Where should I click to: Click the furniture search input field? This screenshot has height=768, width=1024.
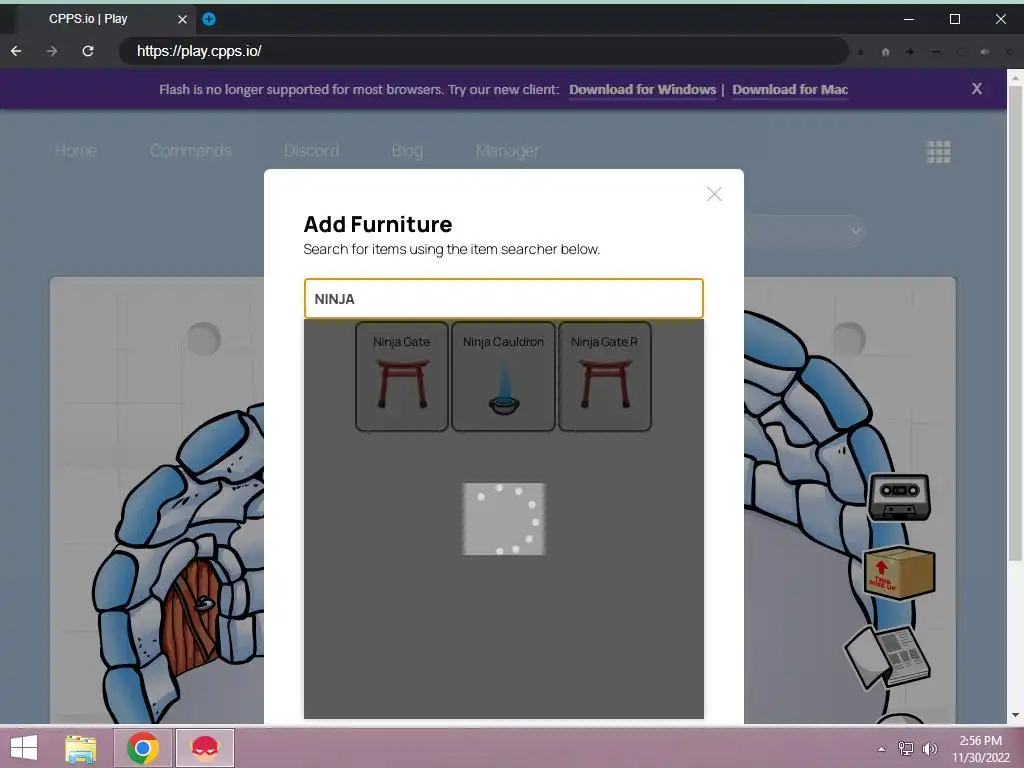click(x=504, y=298)
